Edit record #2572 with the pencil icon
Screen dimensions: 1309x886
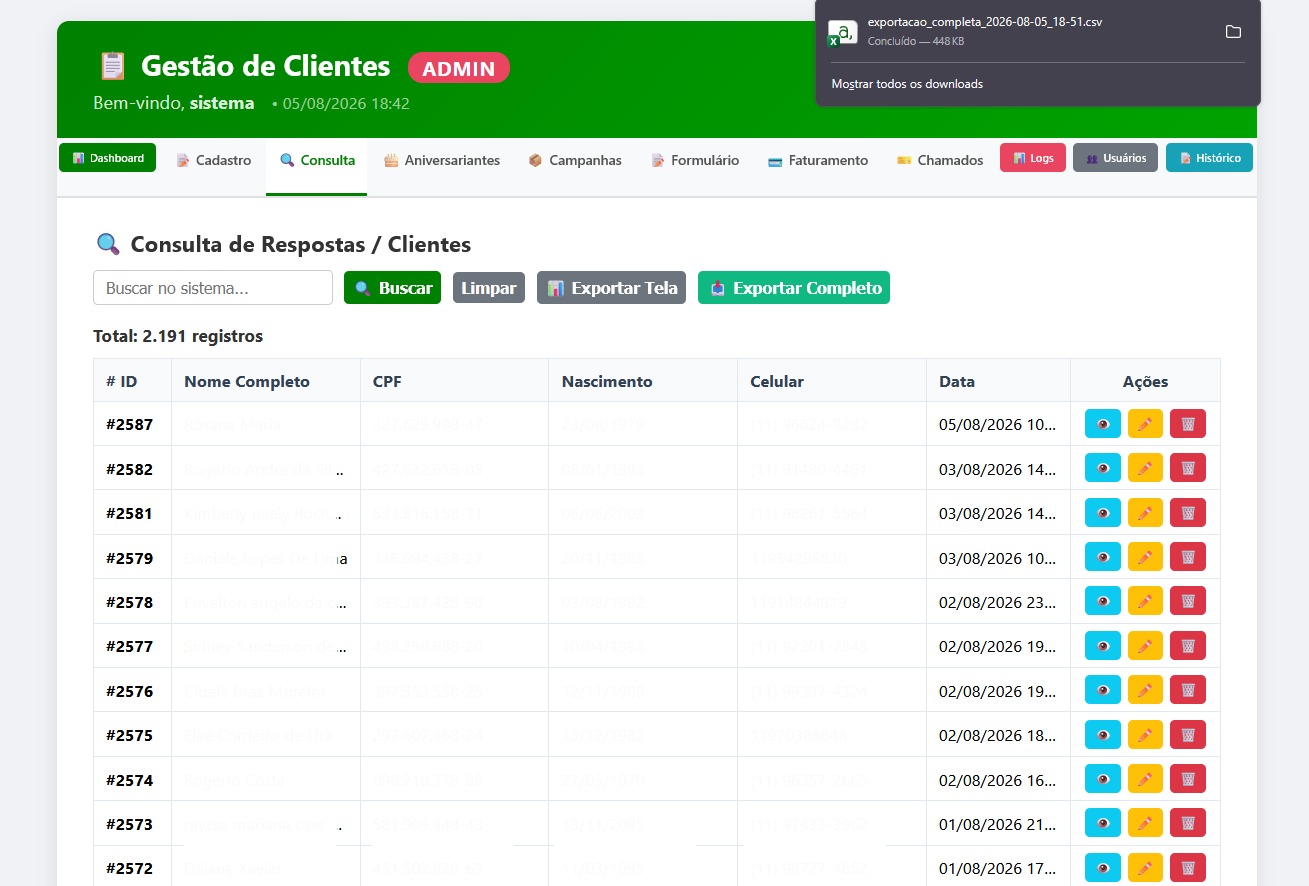click(x=1145, y=868)
